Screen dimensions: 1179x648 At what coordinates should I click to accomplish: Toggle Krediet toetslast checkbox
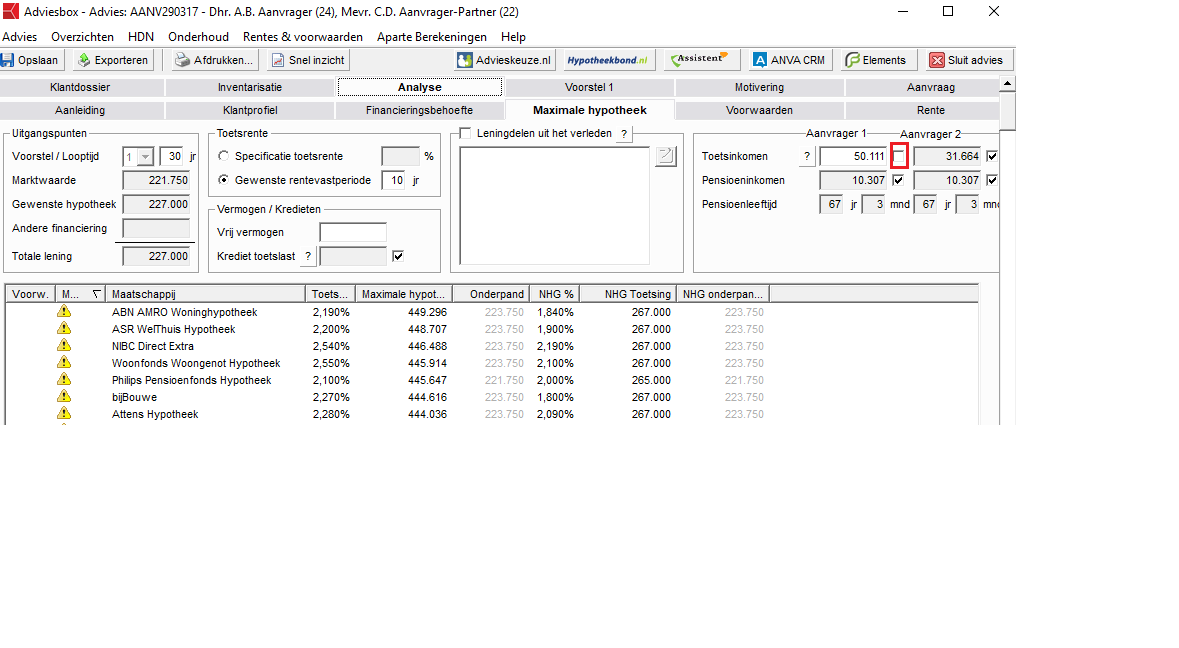coord(398,256)
